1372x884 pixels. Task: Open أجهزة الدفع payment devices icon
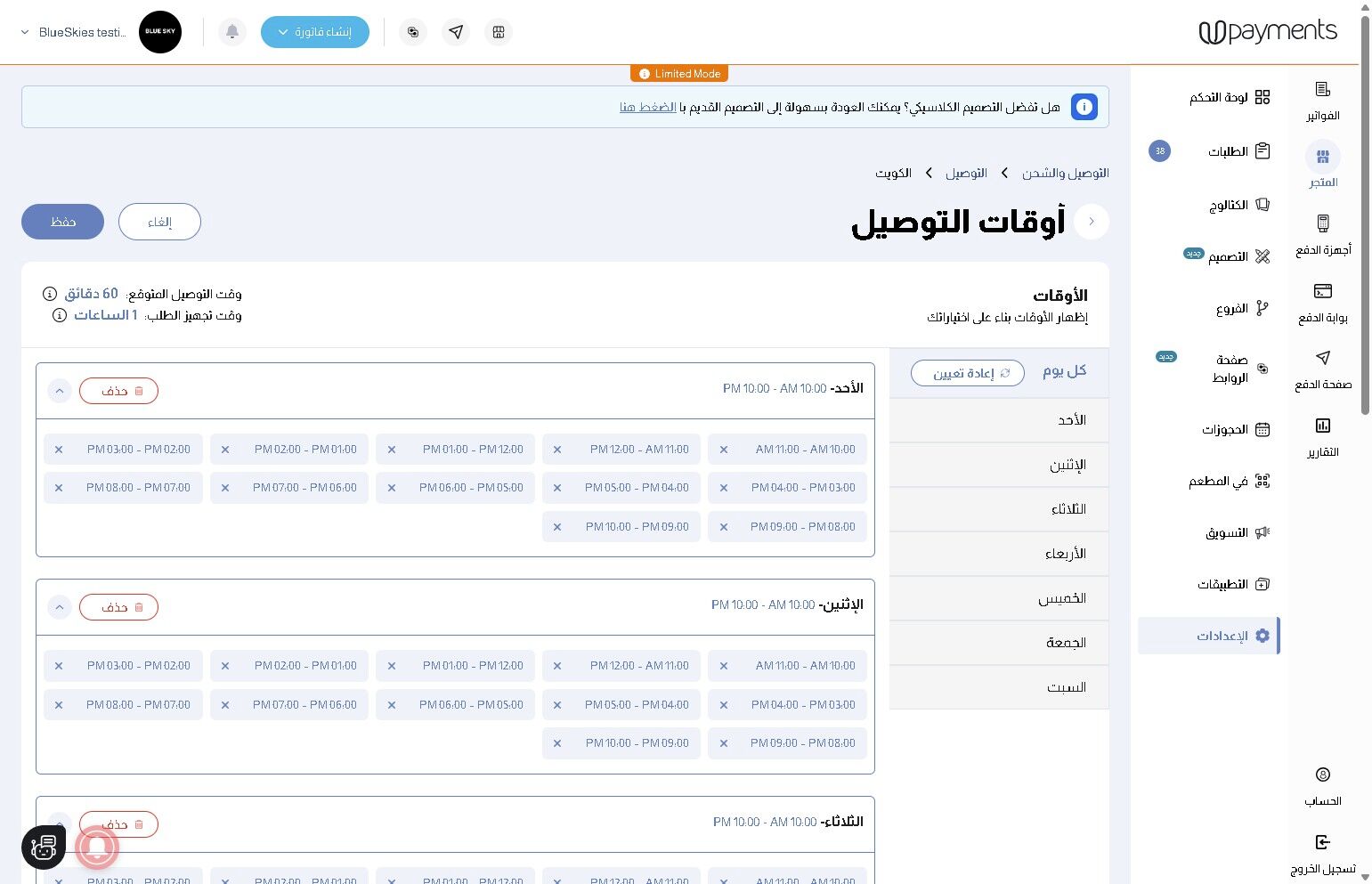pos(1322,223)
